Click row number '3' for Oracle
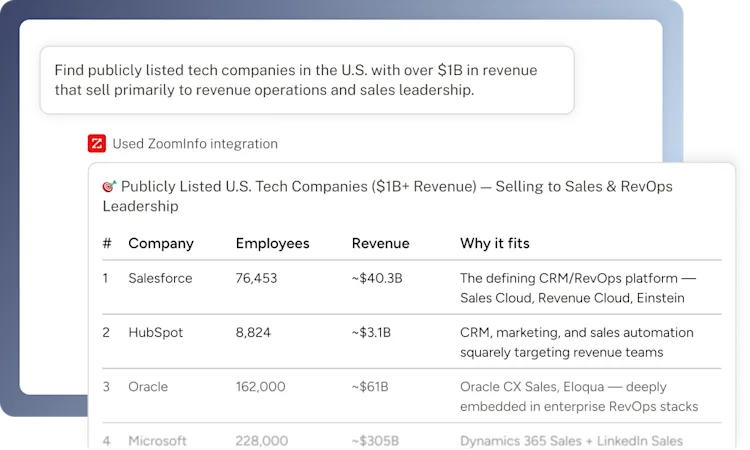 [x=106, y=386]
